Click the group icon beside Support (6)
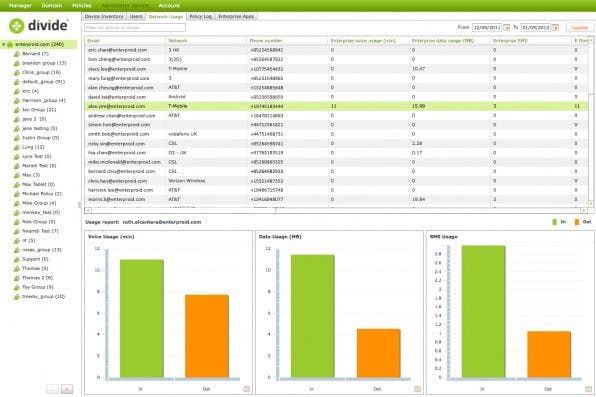 (17, 259)
